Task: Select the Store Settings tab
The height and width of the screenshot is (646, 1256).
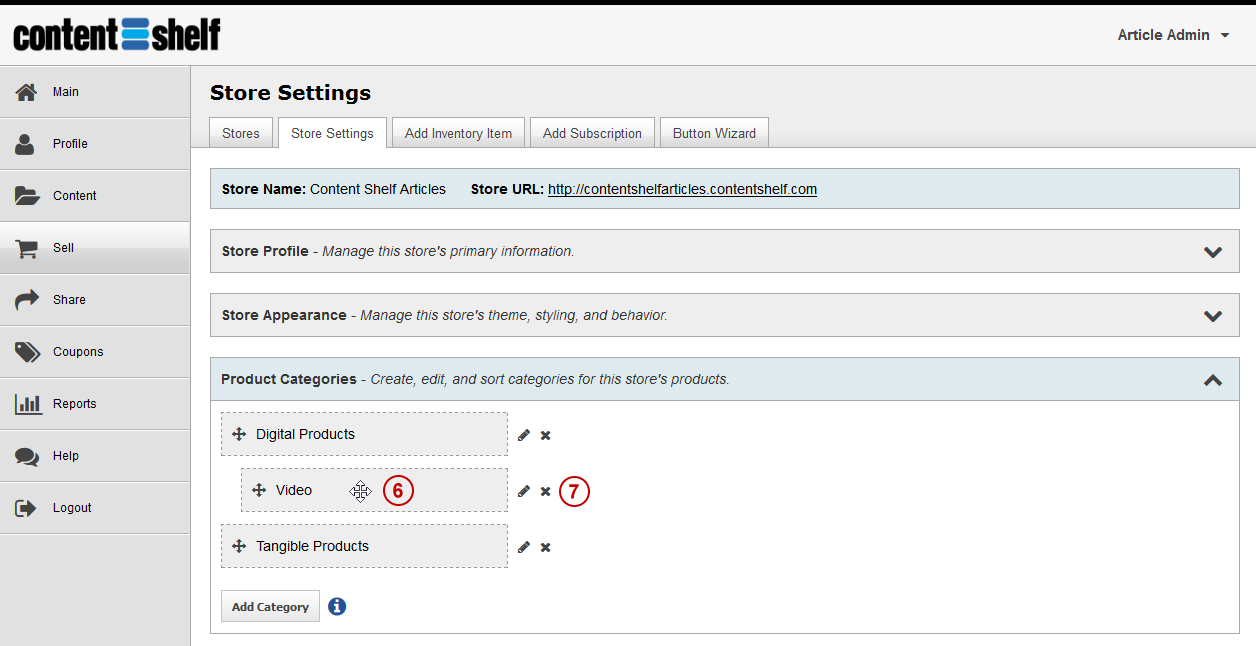Action: (x=332, y=133)
